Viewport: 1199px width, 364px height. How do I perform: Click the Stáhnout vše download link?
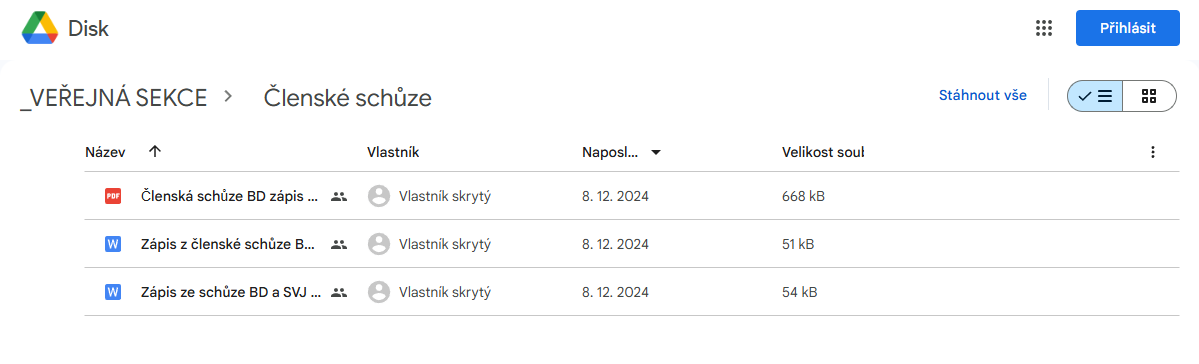coord(983,96)
